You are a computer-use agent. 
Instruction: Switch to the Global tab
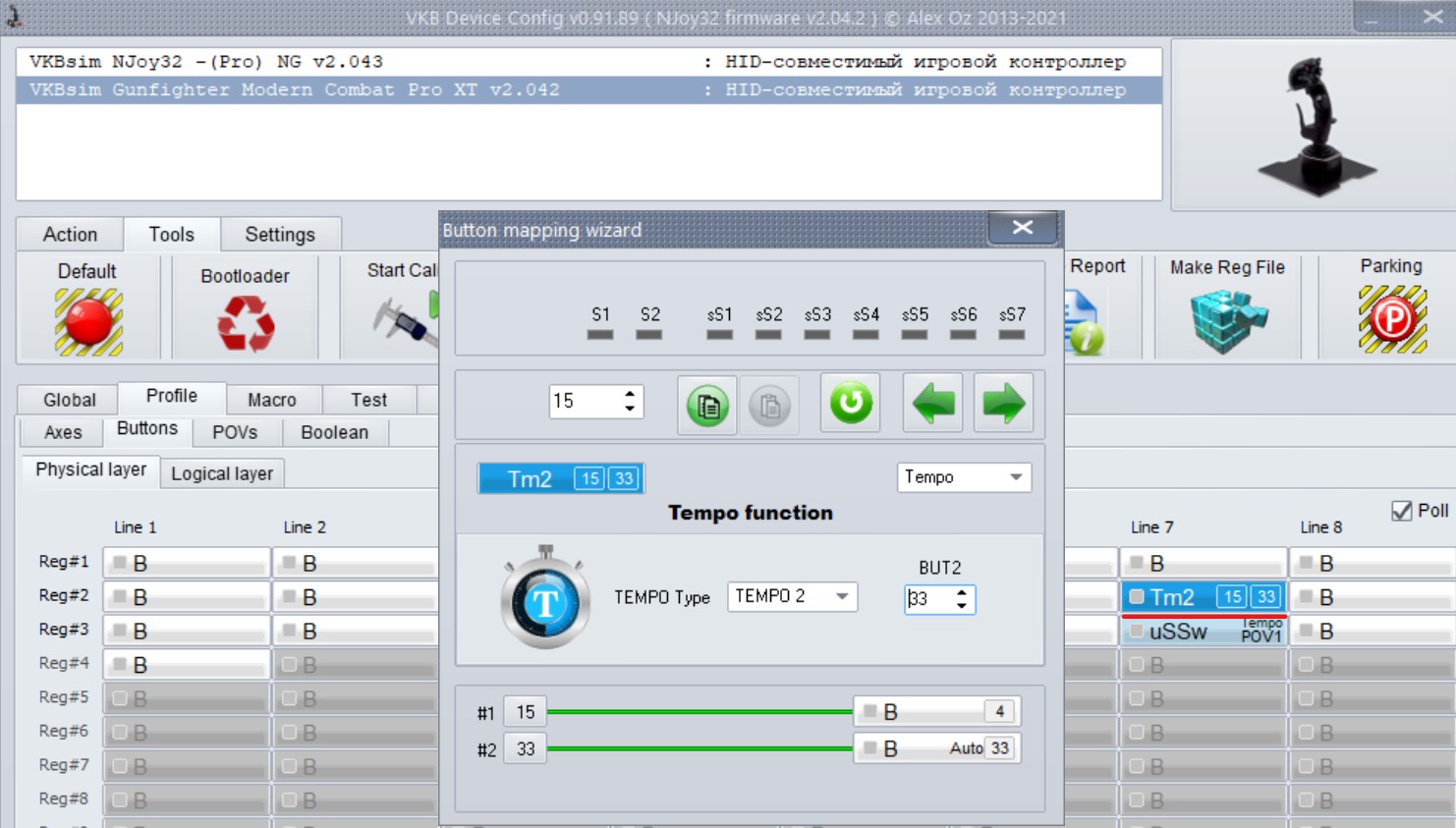pyautogui.click(x=69, y=400)
